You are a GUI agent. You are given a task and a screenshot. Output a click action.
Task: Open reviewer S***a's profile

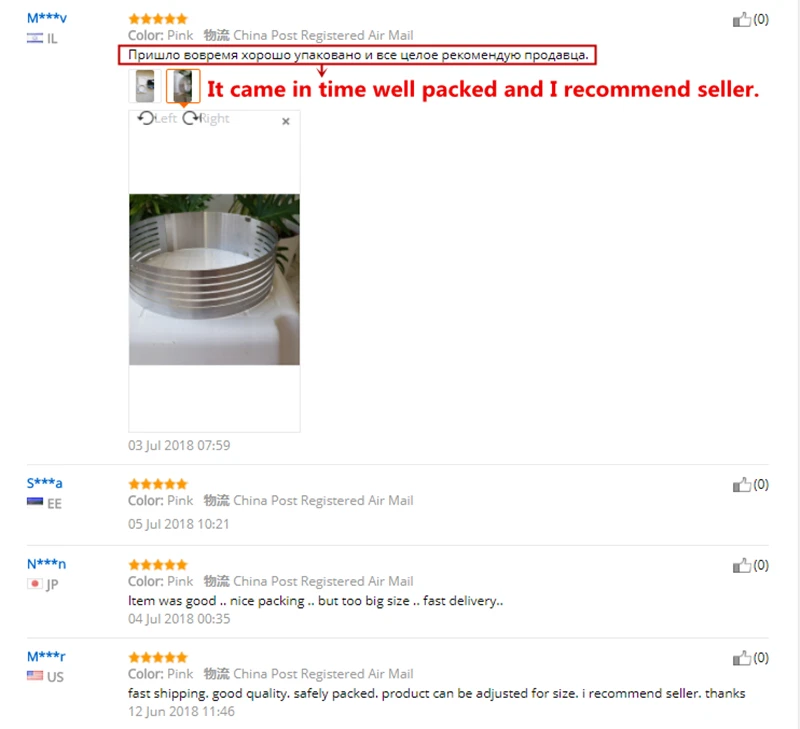(44, 483)
